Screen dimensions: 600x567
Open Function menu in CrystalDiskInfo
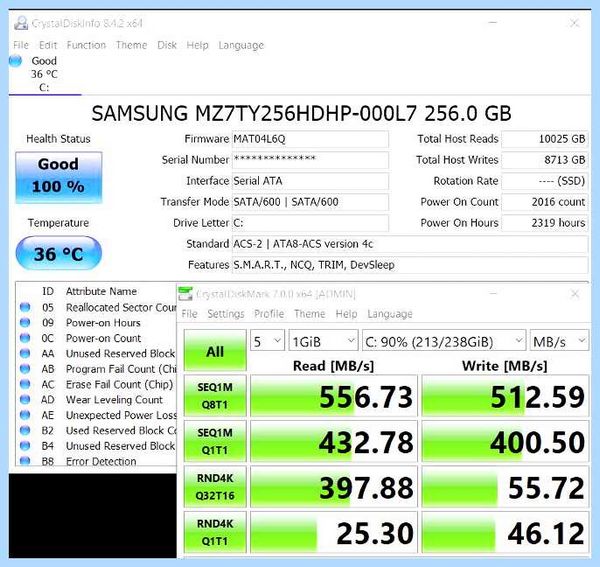pos(86,45)
